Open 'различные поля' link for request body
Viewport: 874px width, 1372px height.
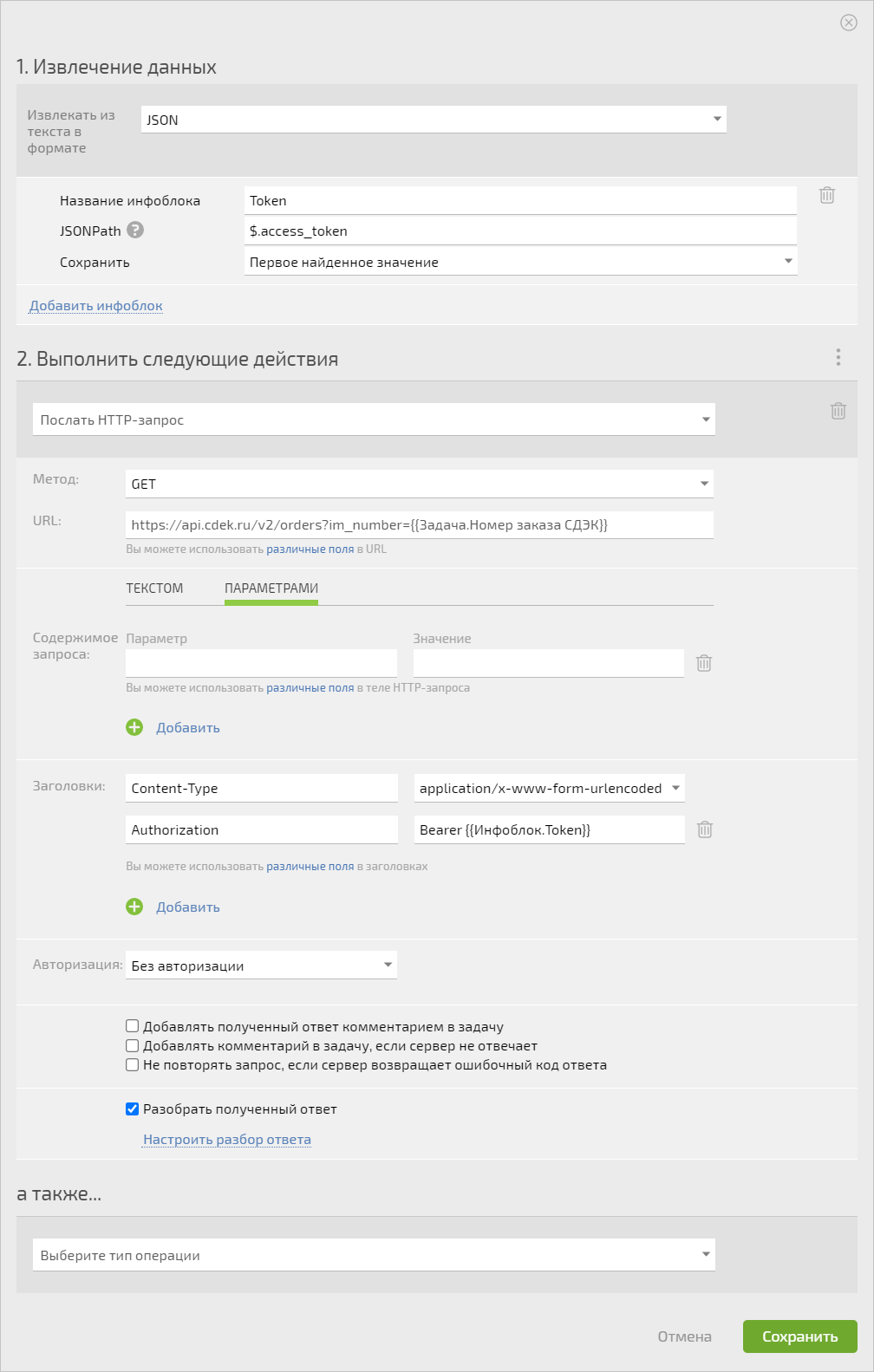pos(310,687)
